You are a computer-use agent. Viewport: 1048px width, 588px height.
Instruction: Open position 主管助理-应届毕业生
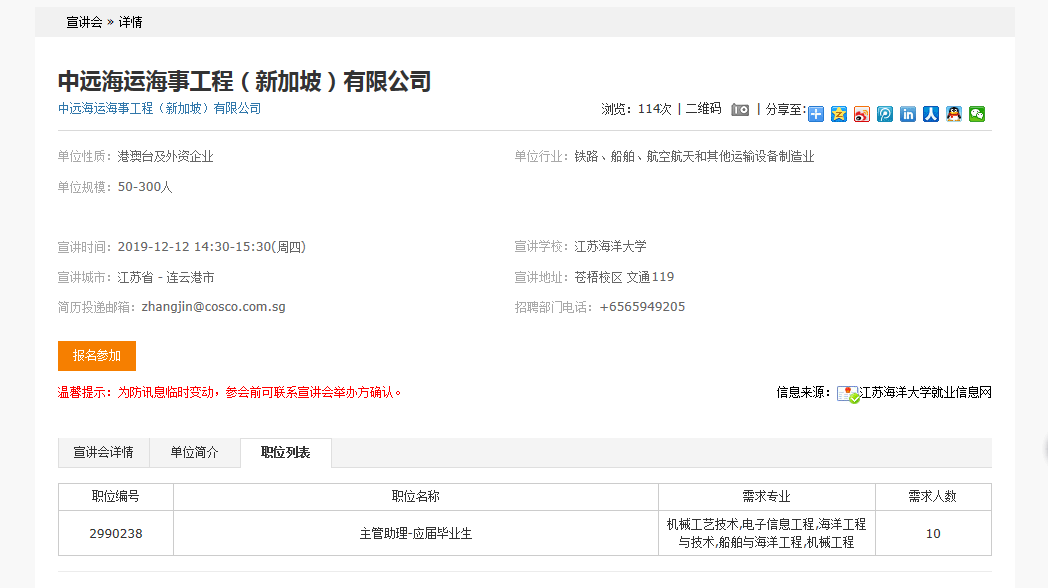point(416,533)
